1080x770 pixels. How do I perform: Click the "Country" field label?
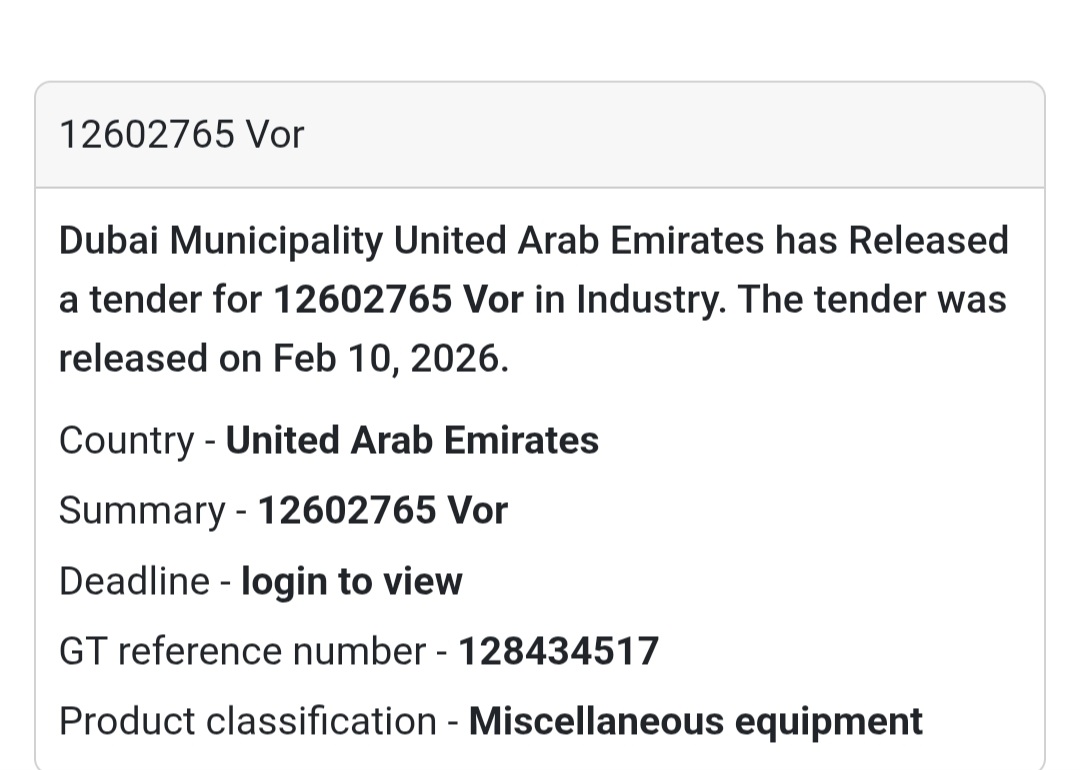coord(126,441)
